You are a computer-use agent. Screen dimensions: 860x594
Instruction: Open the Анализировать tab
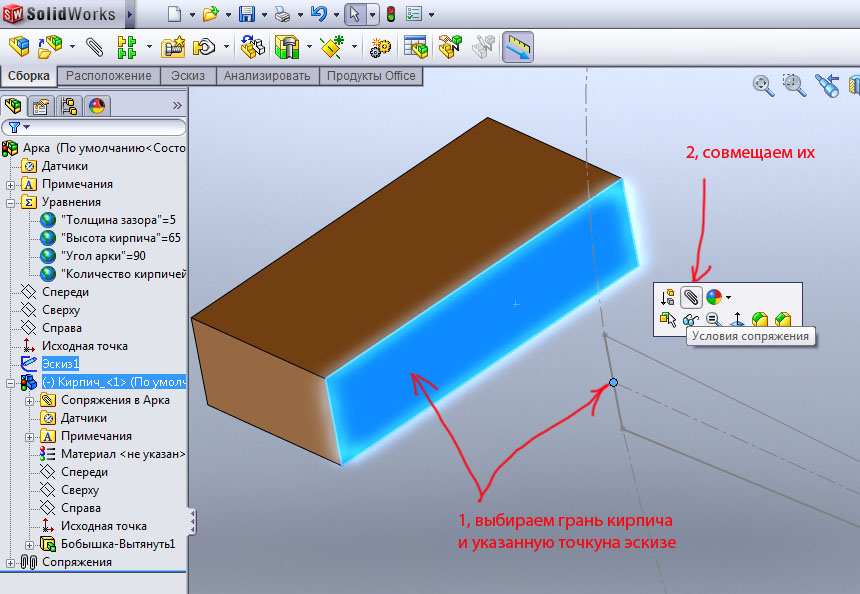click(269, 76)
